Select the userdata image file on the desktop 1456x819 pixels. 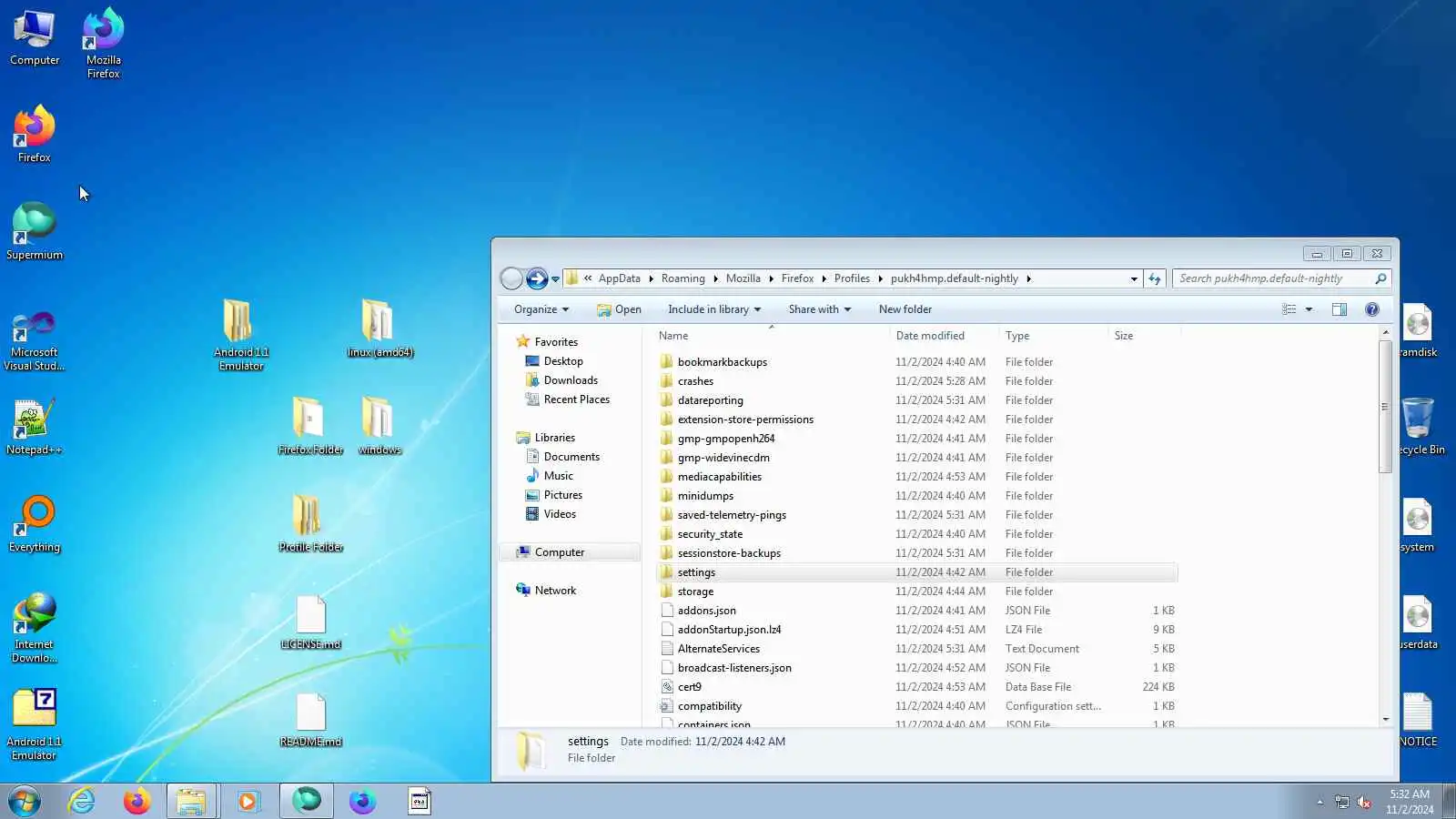1418,622
